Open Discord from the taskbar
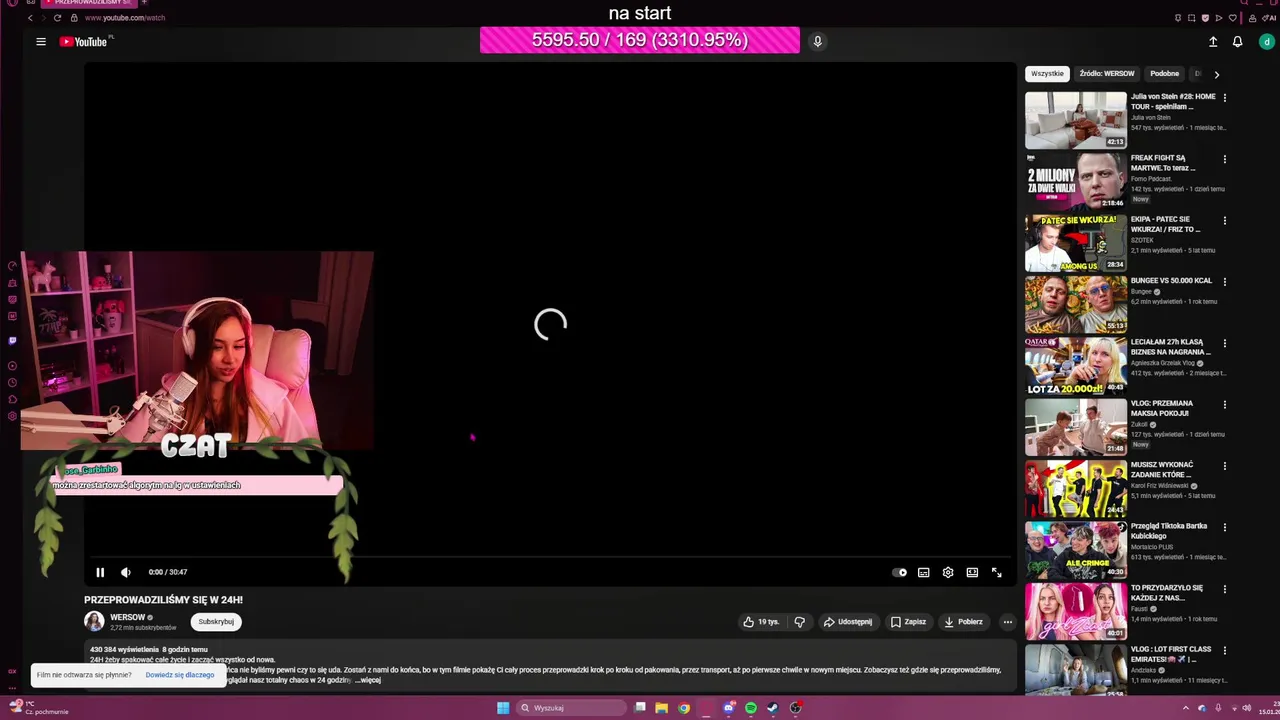Image resolution: width=1280 pixels, height=720 pixels. [729, 708]
